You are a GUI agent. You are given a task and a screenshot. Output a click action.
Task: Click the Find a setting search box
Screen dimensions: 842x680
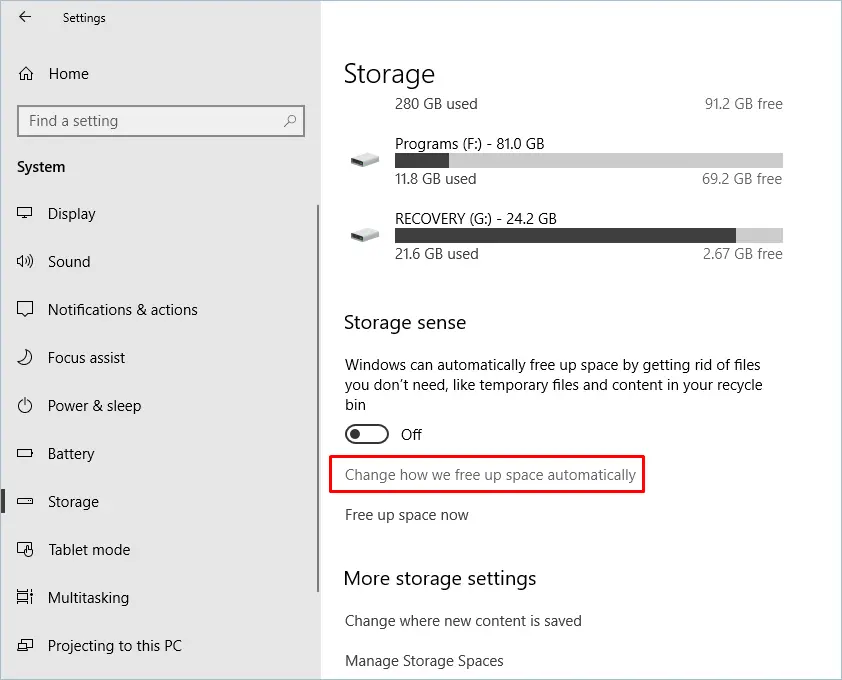pos(150,121)
